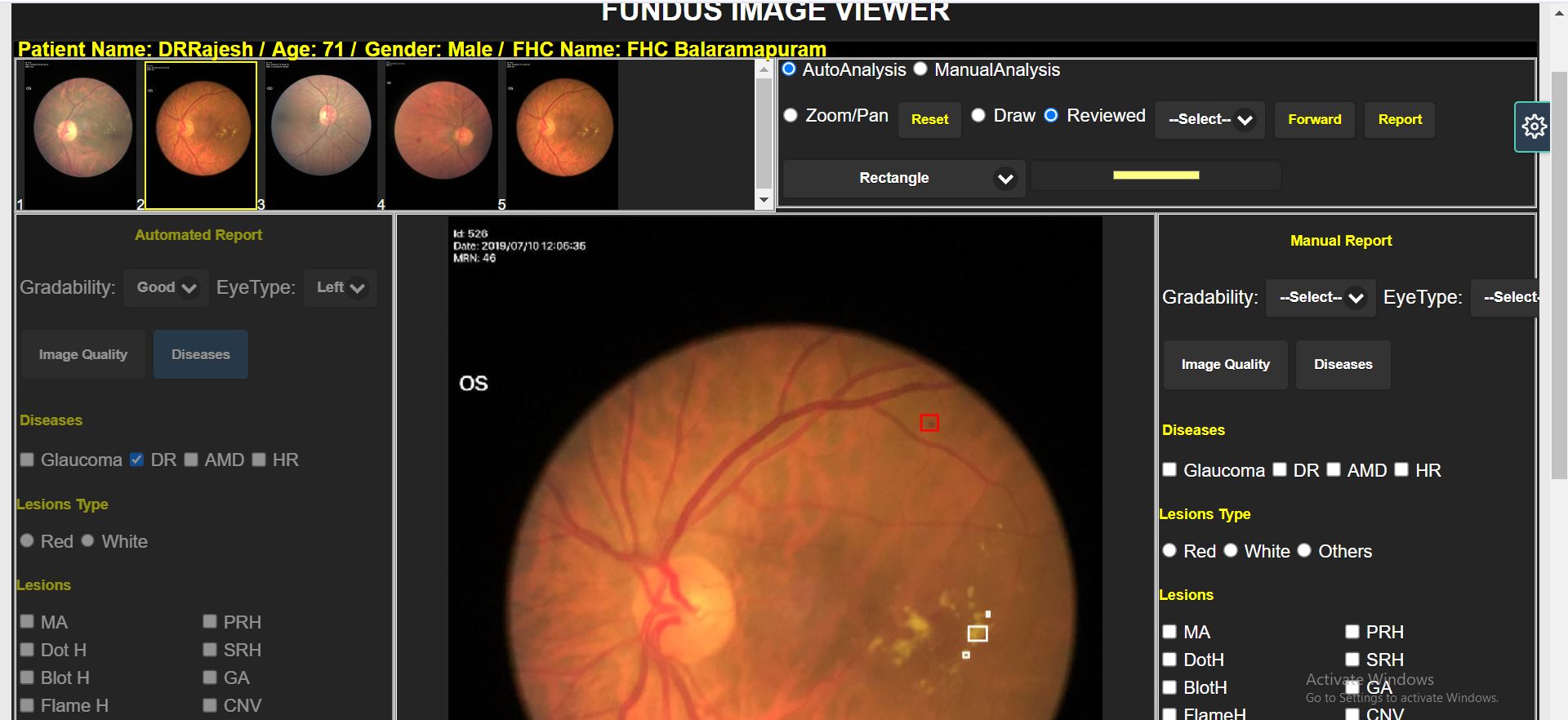Toggle Glaucoma checkbox in Automated Report
The width and height of the screenshot is (1568, 720).
[x=27, y=460]
